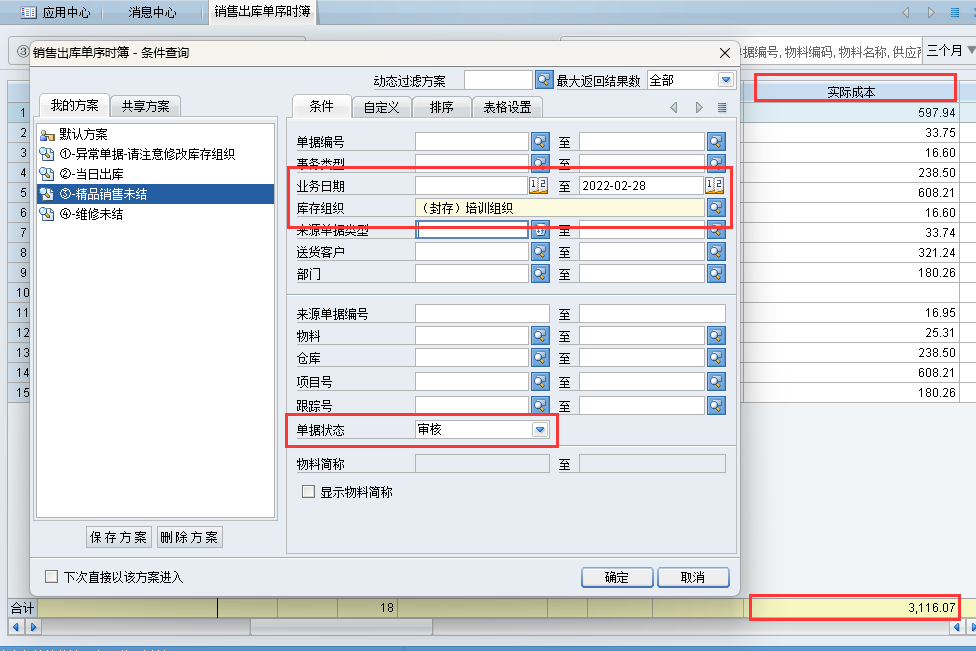Click 确定 button to confirm query

click(x=617, y=577)
